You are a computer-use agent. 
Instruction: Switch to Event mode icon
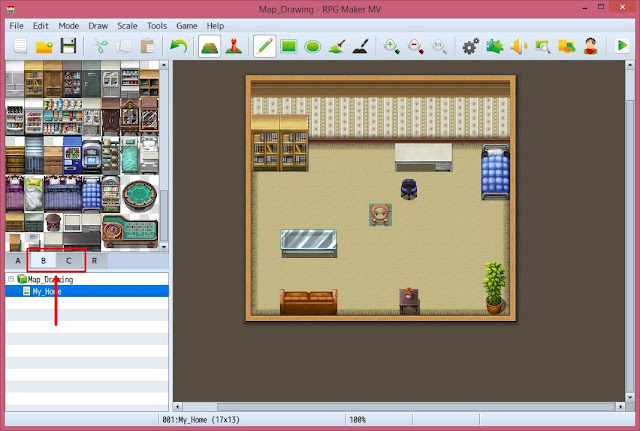[233, 46]
